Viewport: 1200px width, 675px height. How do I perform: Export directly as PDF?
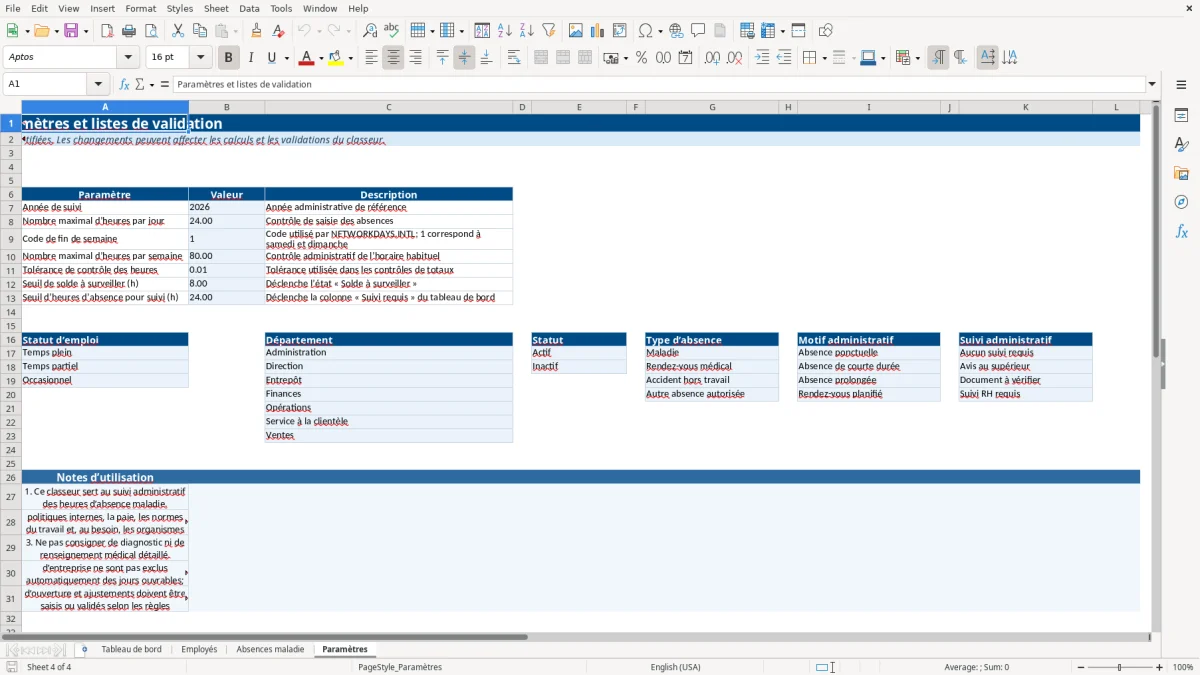107,31
